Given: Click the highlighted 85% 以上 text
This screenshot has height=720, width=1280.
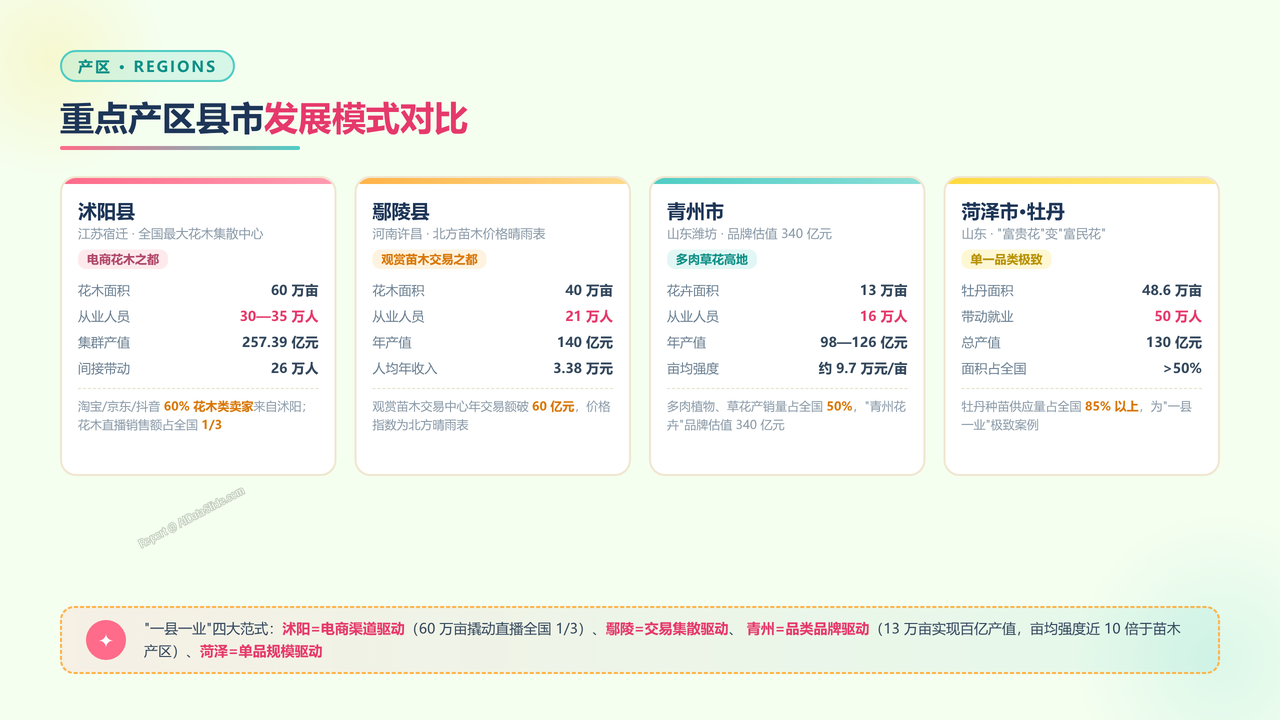Looking at the screenshot, I should coord(1112,406).
